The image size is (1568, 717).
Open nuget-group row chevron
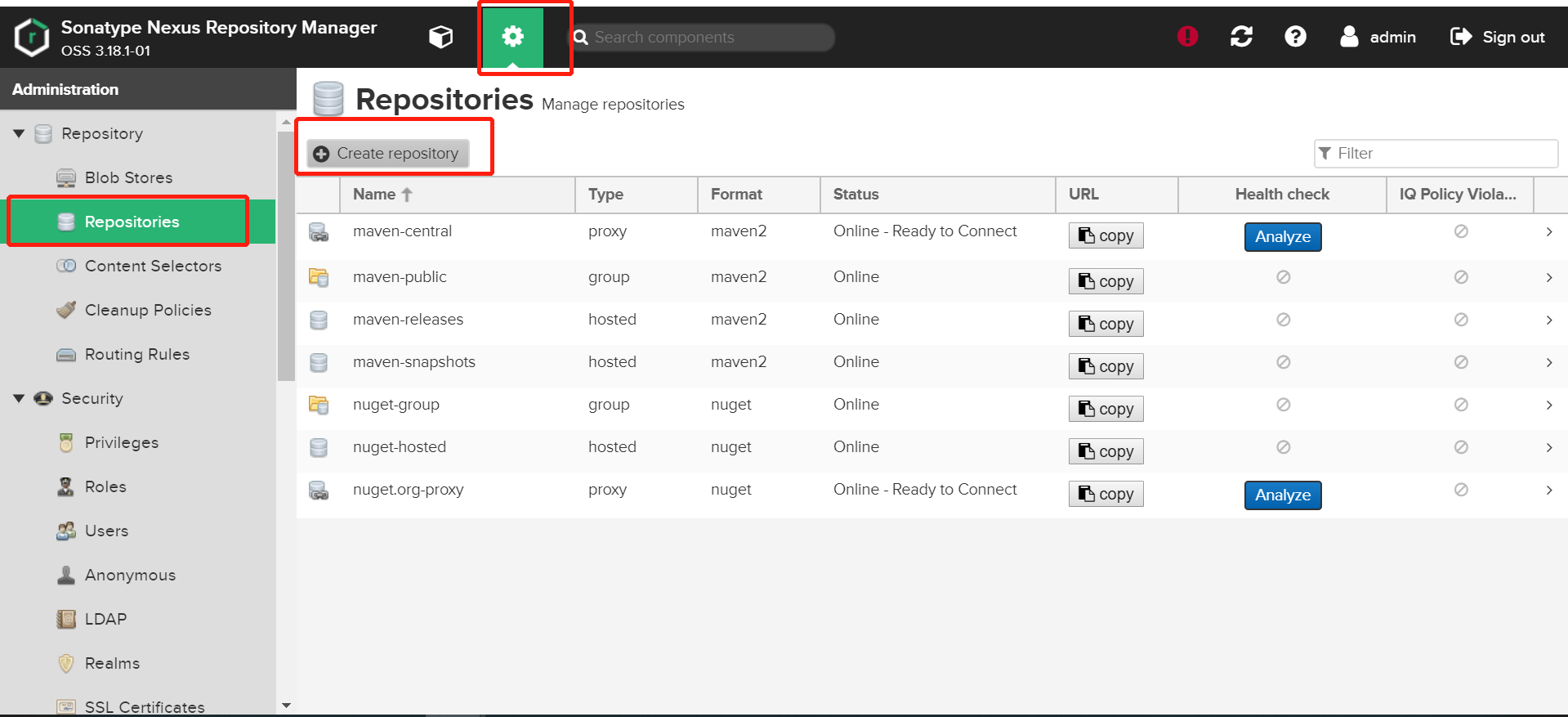tap(1549, 405)
